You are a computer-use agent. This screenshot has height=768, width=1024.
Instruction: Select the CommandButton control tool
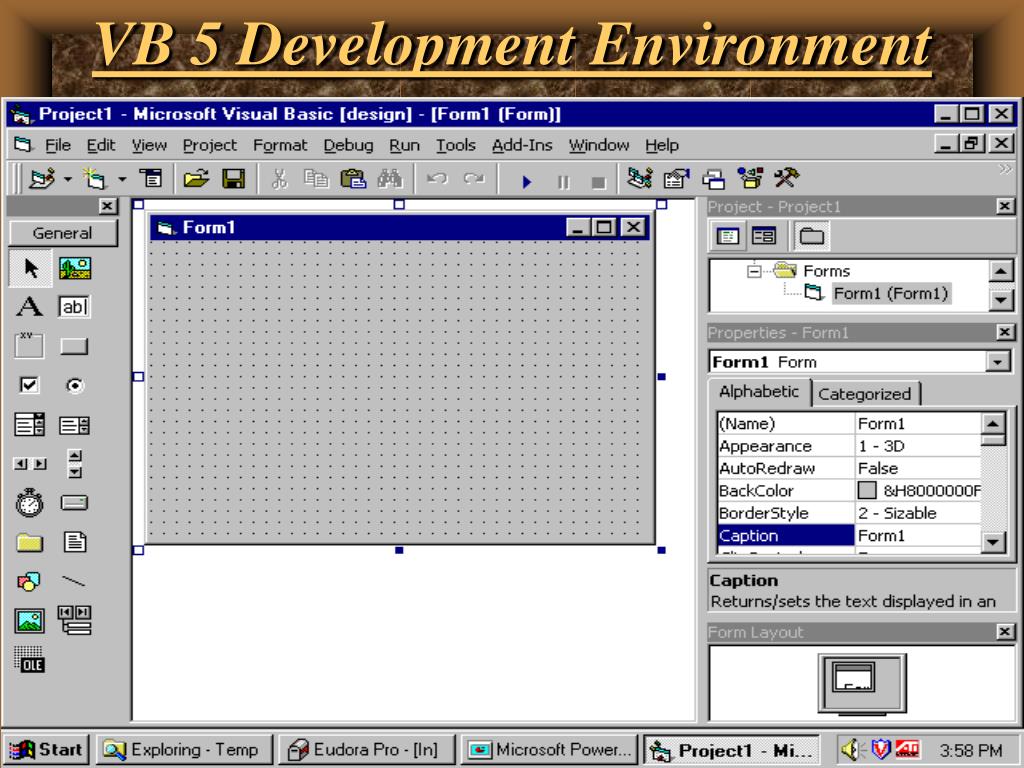[x=74, y=345]
